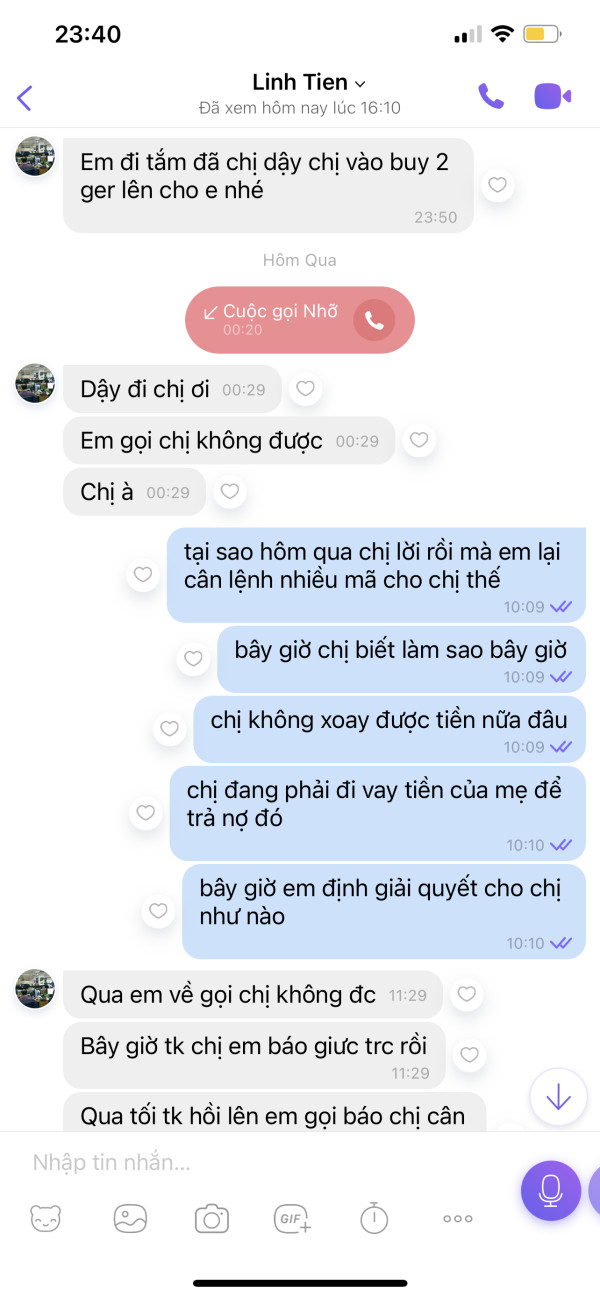
Task: Like the "Dậy đi chị ơi" message
Action: (306, 389)
